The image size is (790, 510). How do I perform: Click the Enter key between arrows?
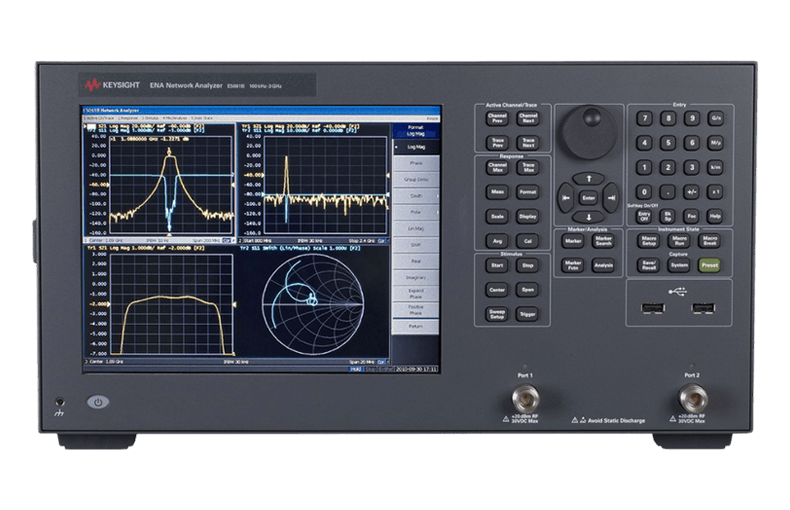588,198
